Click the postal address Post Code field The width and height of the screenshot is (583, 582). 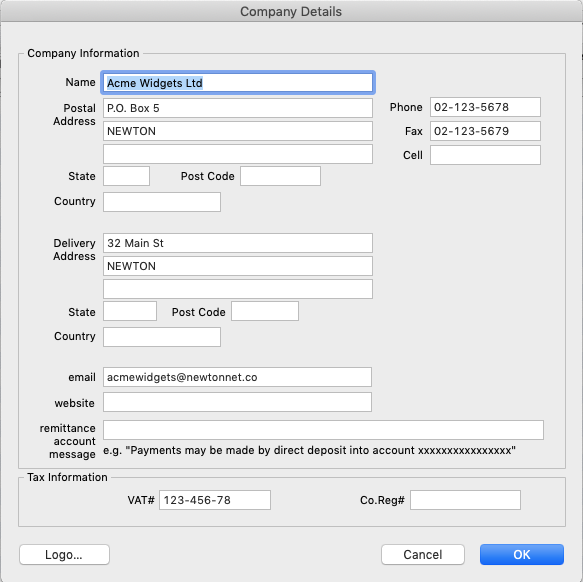point(280,176)
